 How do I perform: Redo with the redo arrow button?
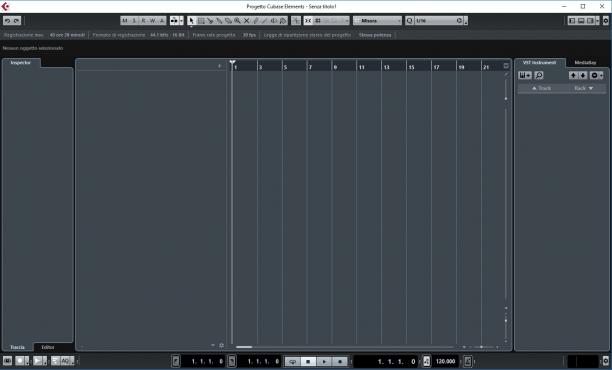pyautogui.click(x=16, y=21)
